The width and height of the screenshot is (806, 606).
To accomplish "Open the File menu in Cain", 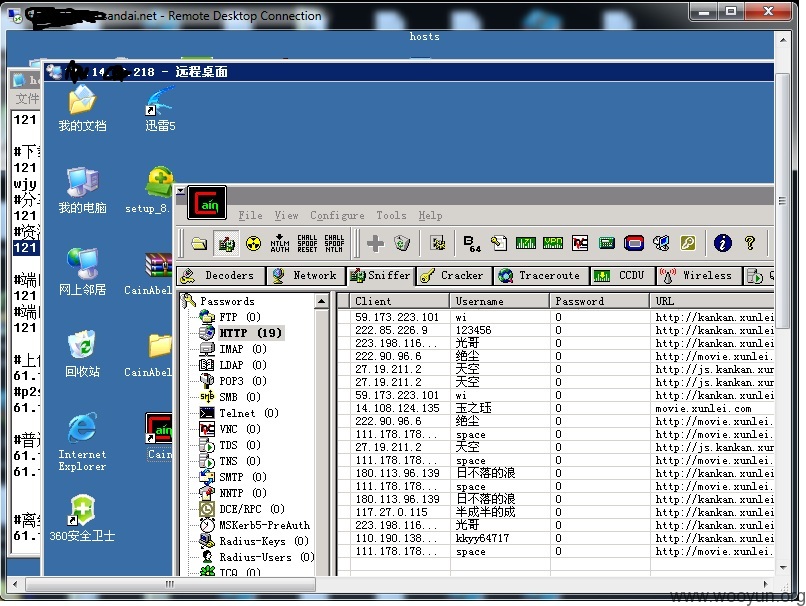I will point(250,215).
